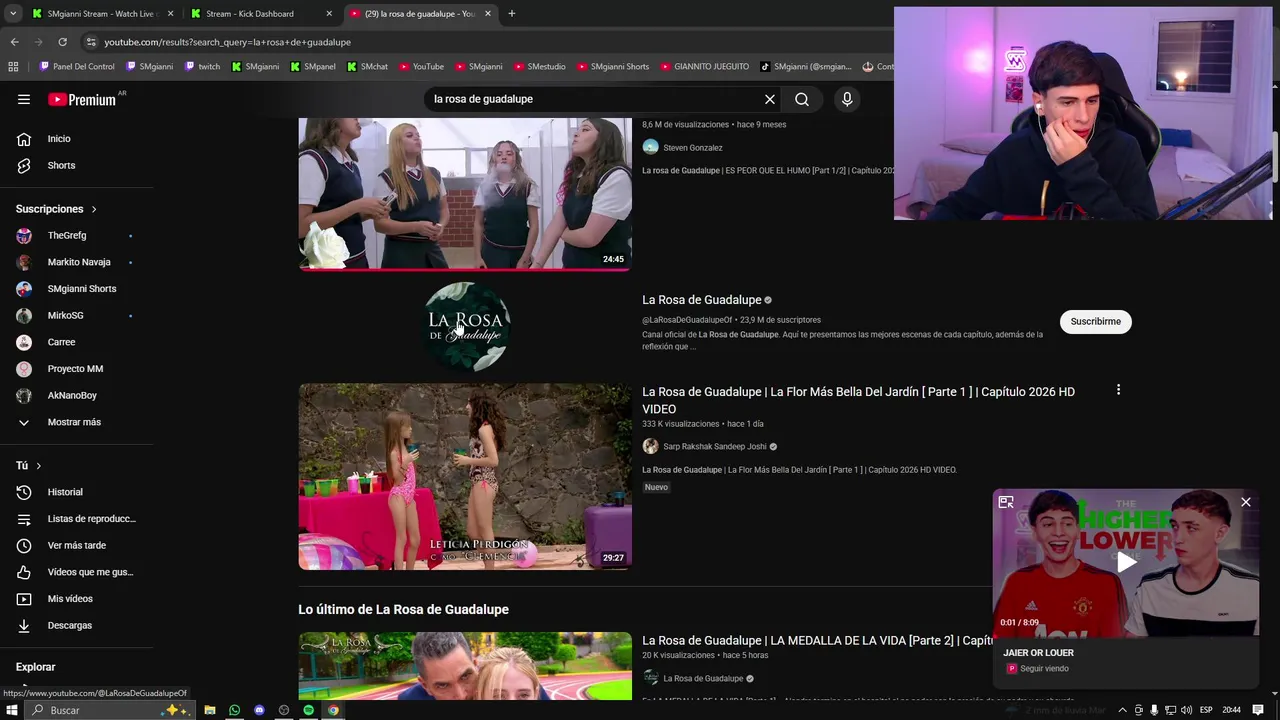Open the Chrome apps grid in the bookmarks bar

[13, 67]
